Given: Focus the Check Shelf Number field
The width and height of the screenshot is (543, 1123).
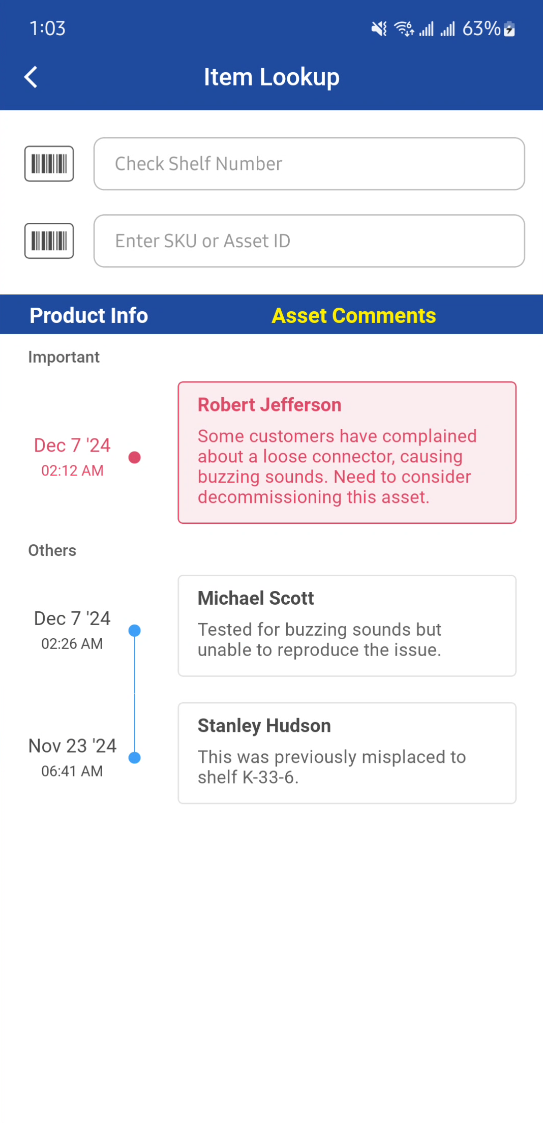Looking at the screenshot, I should click(x=309, y=163).
